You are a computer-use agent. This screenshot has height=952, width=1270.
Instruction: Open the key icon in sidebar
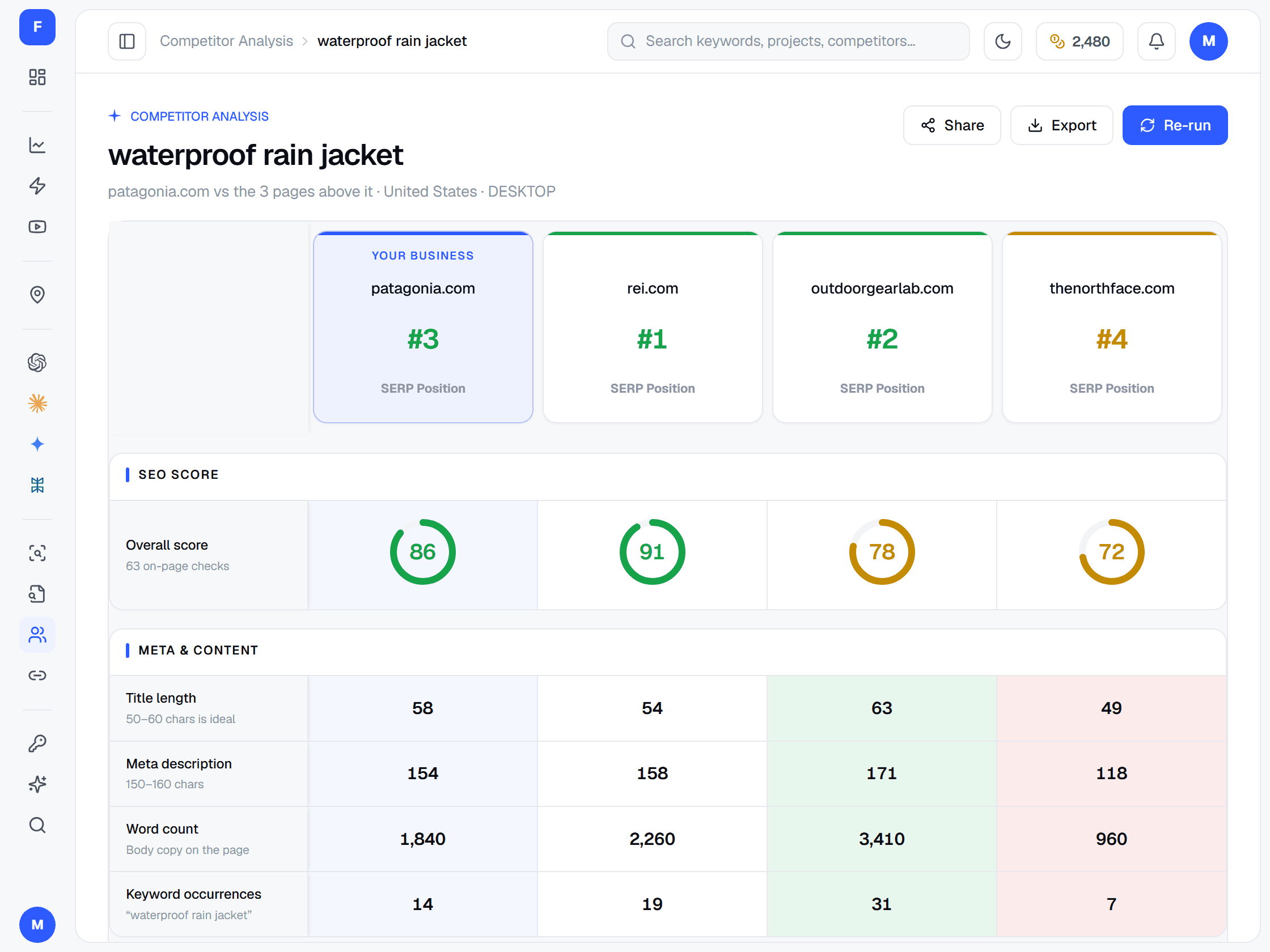pyautogui.click(x=37, y=743)
